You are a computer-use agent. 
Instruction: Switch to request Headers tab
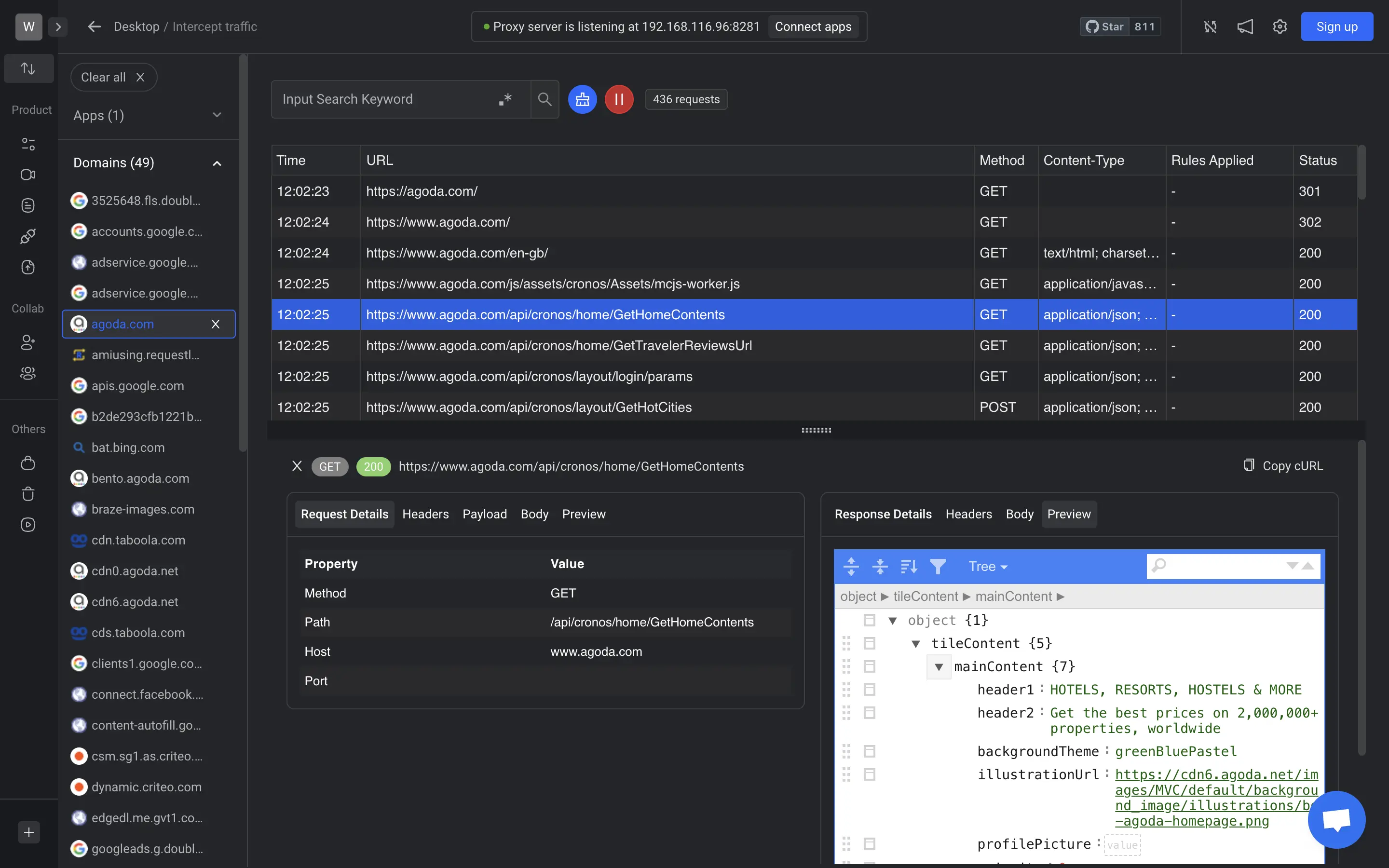[425, 515]
